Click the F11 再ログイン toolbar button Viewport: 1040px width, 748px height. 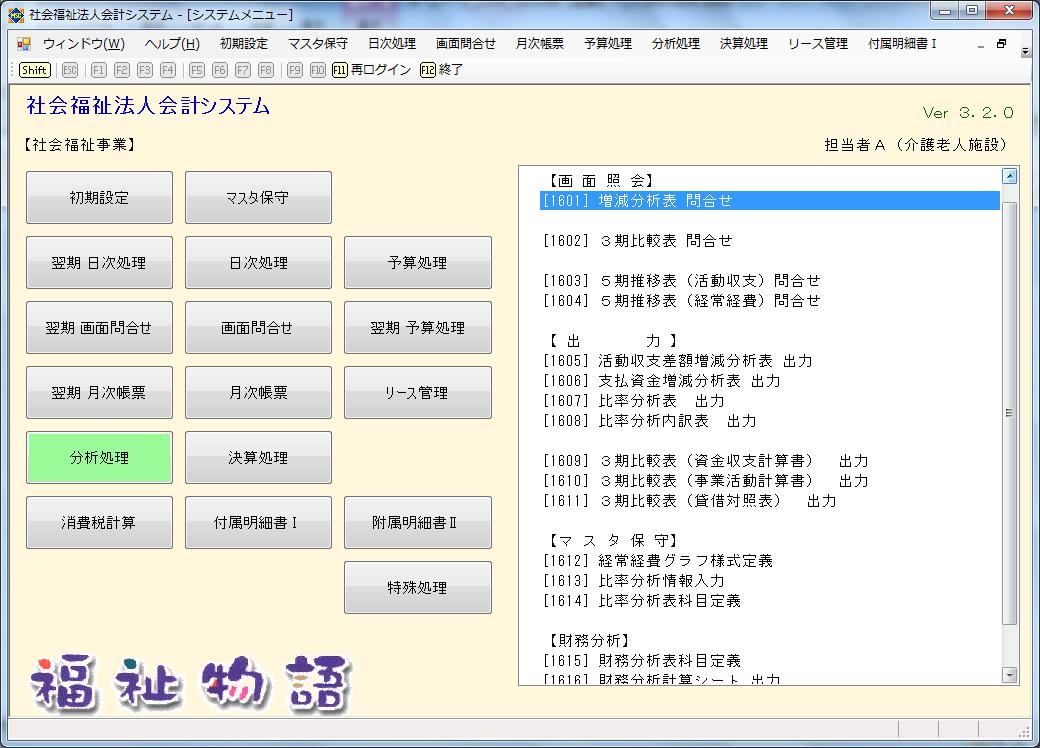[371, 70]
